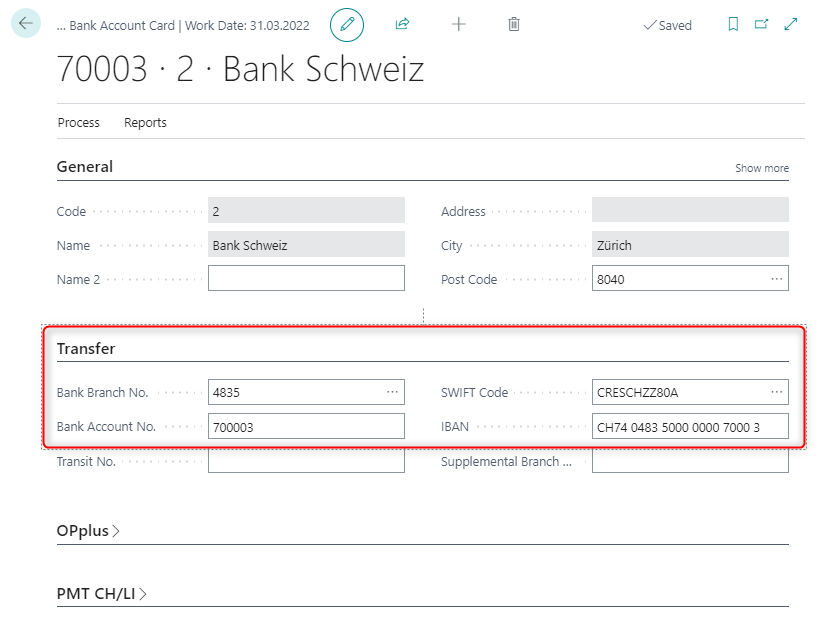Click the back arrow button
Image resolution: width=831 pixels, height=641 pixels.
[26, 24]
